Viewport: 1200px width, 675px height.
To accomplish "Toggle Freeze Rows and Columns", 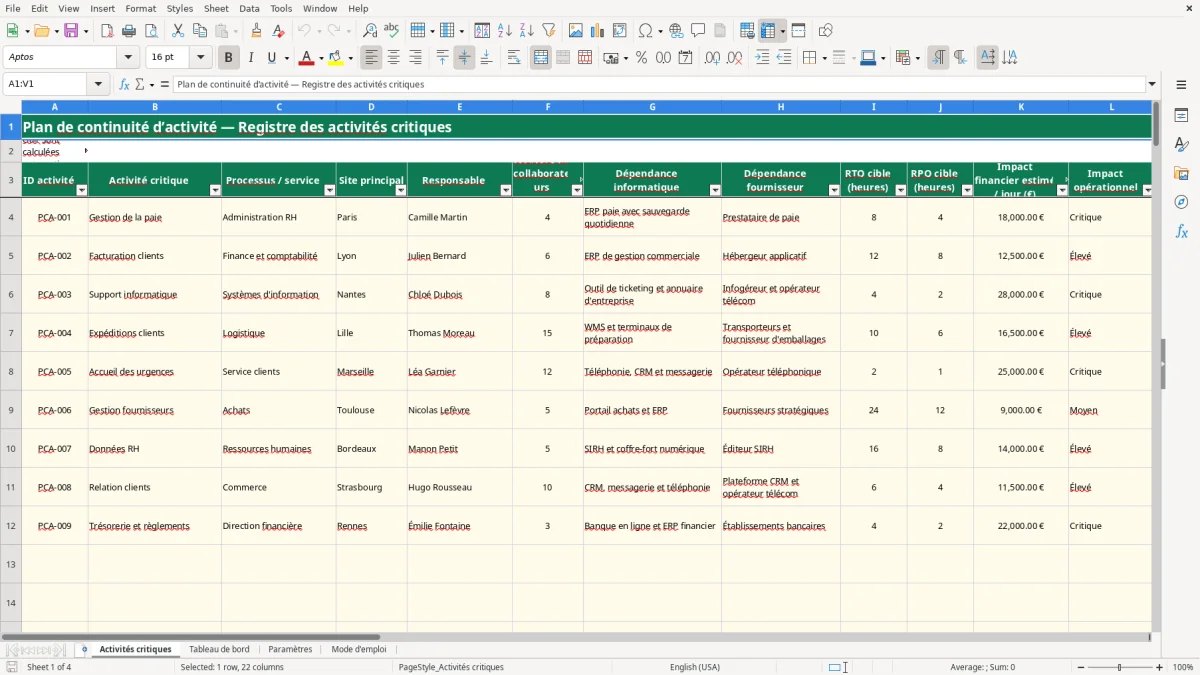I will pyautogui.click(x=768, y=31).
